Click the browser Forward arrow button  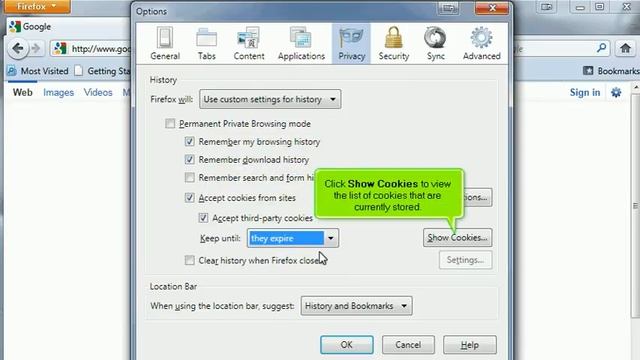click(36, 49)
